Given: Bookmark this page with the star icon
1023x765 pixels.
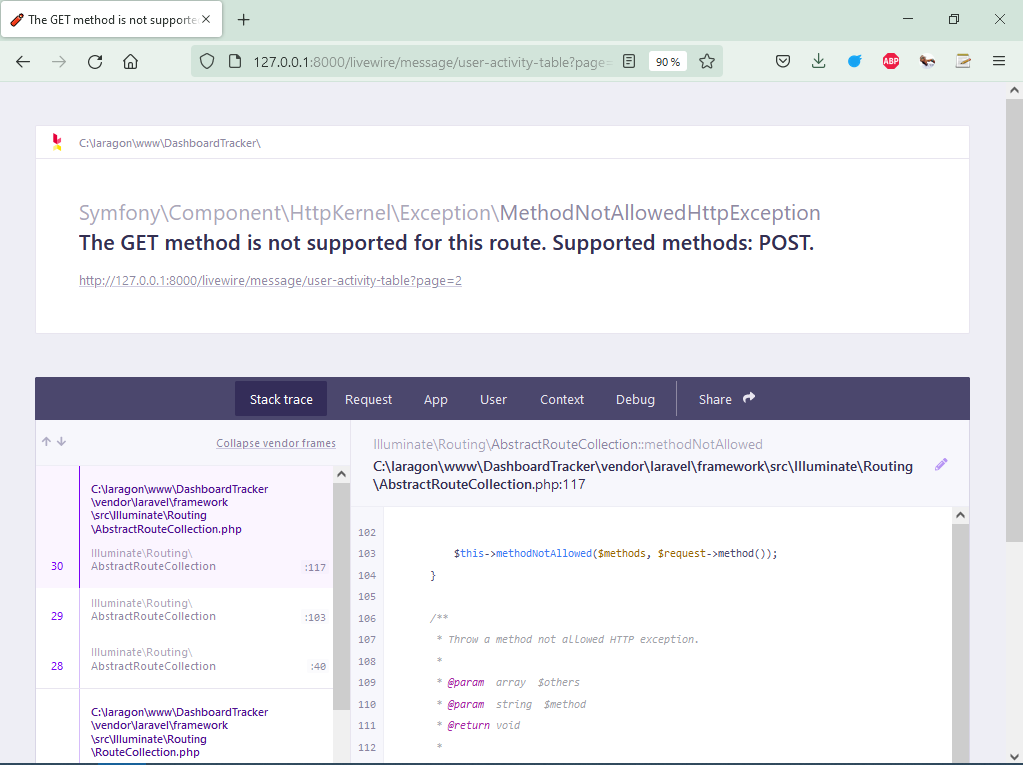Looking at the screenshot, I should 707,62.
